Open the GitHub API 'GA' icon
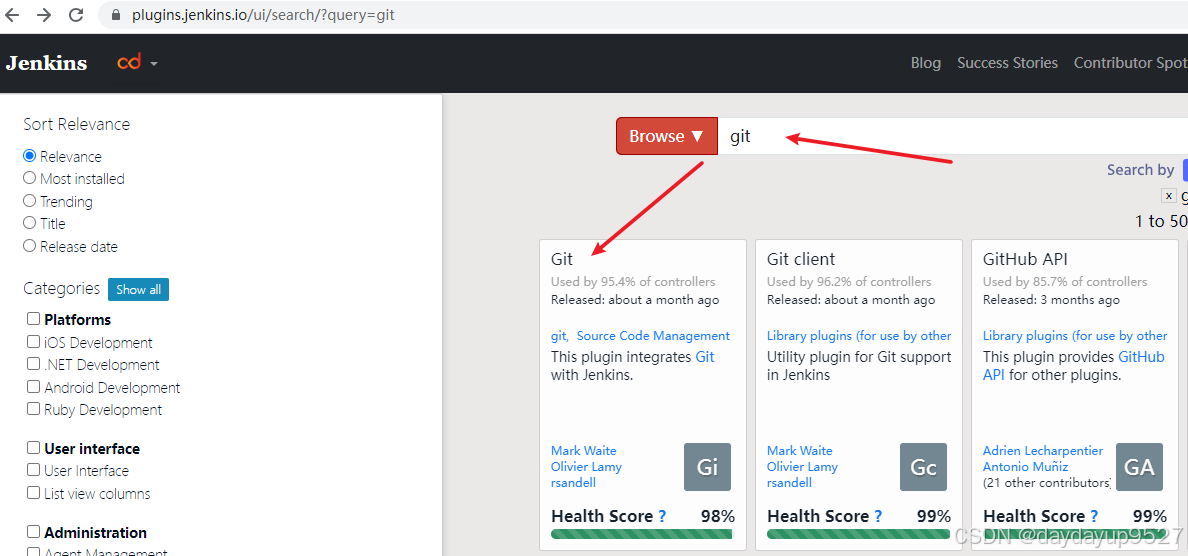The width and height of the screenshot is (1188, 556). click(x=1140, y=467)
